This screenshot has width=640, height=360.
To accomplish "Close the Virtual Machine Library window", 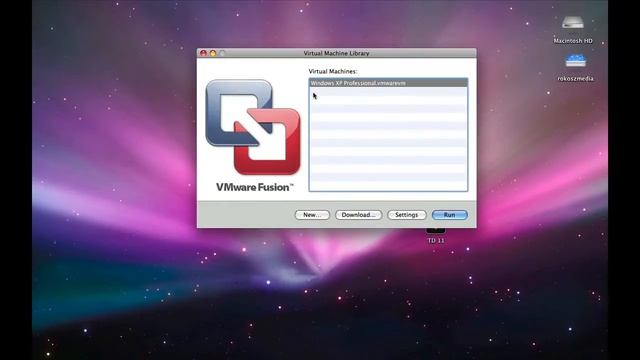I will tap(203, 53).
